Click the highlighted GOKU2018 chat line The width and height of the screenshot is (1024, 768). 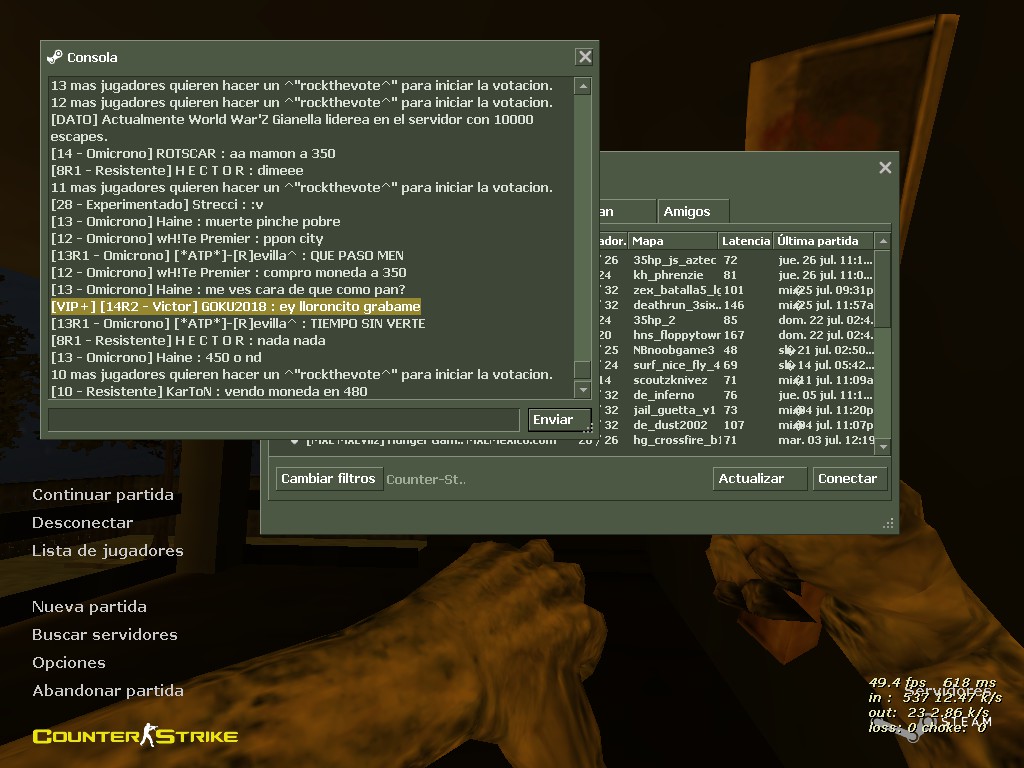(236, 306)
